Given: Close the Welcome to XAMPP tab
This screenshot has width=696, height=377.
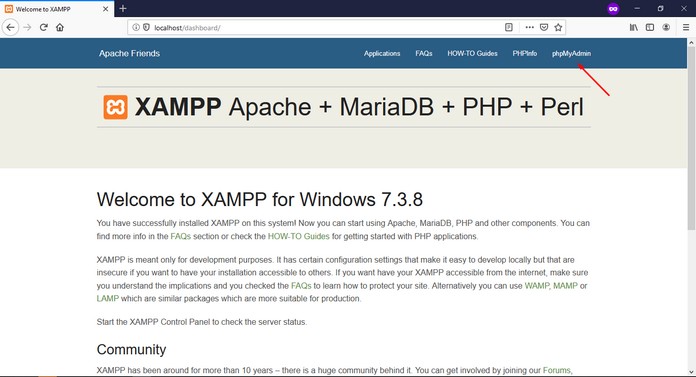Looking at the screenshot, I should pyautogui.click(x=106, y=9).
